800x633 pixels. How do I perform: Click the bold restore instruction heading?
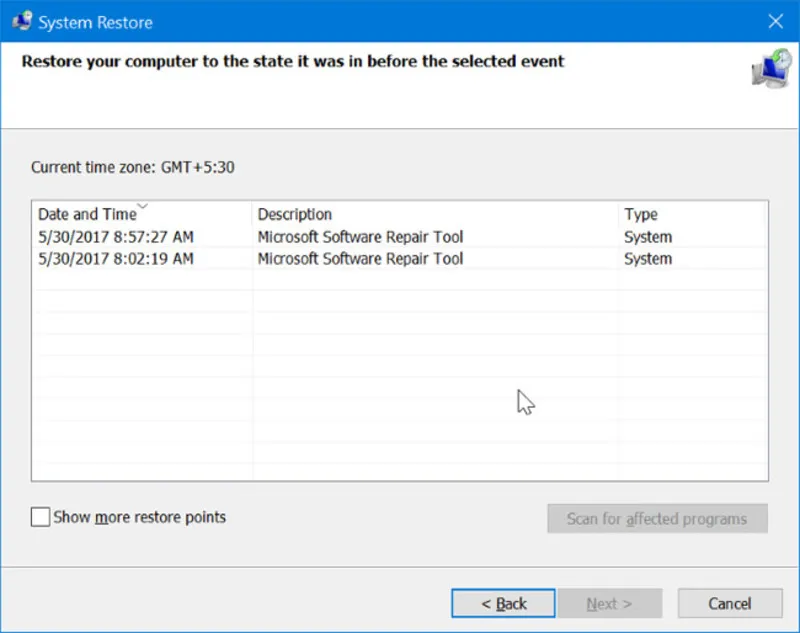pos(293,61)
